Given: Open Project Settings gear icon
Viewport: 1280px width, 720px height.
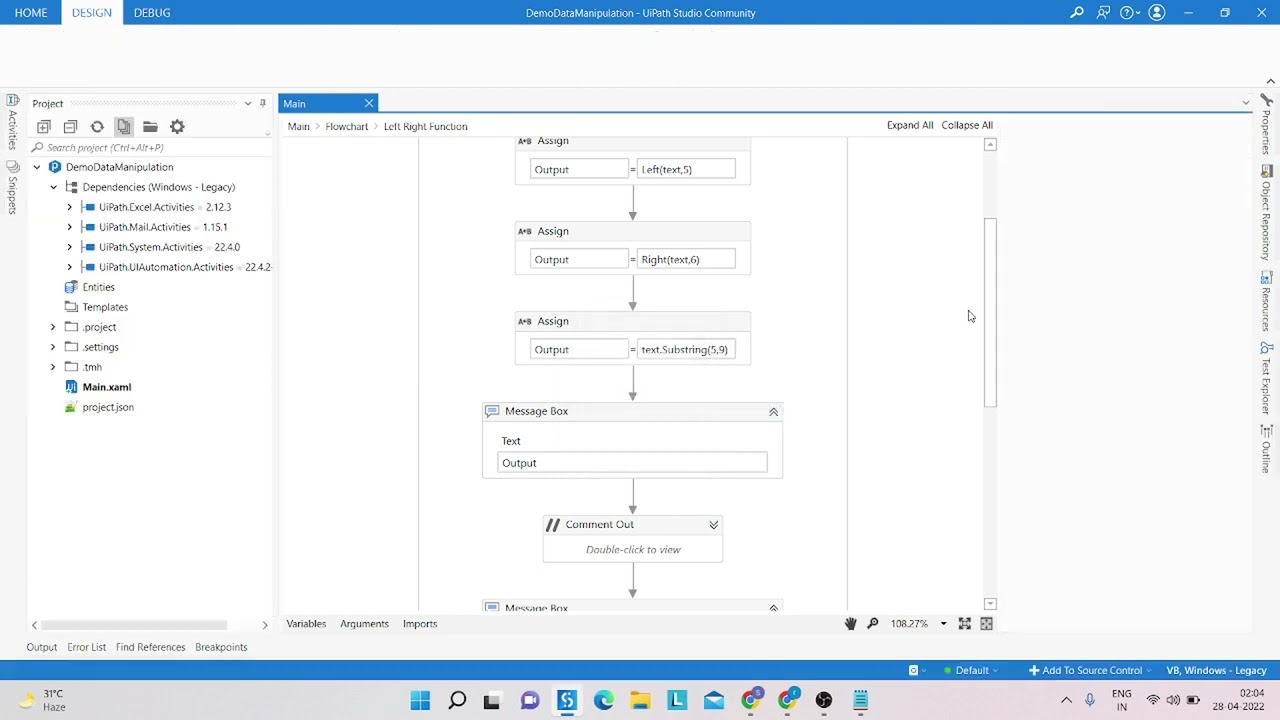Looking at the screenshot, I should point(177,127).
